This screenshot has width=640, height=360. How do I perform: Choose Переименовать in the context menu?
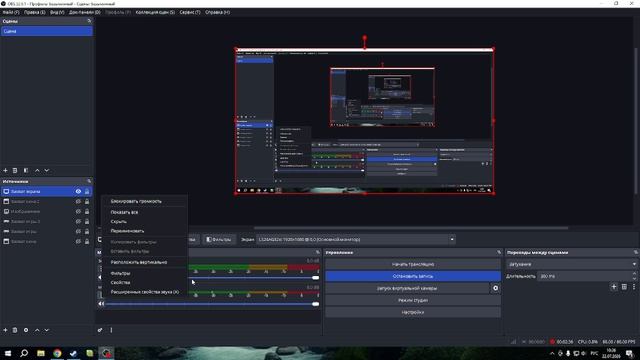click(x=144, y=231)
